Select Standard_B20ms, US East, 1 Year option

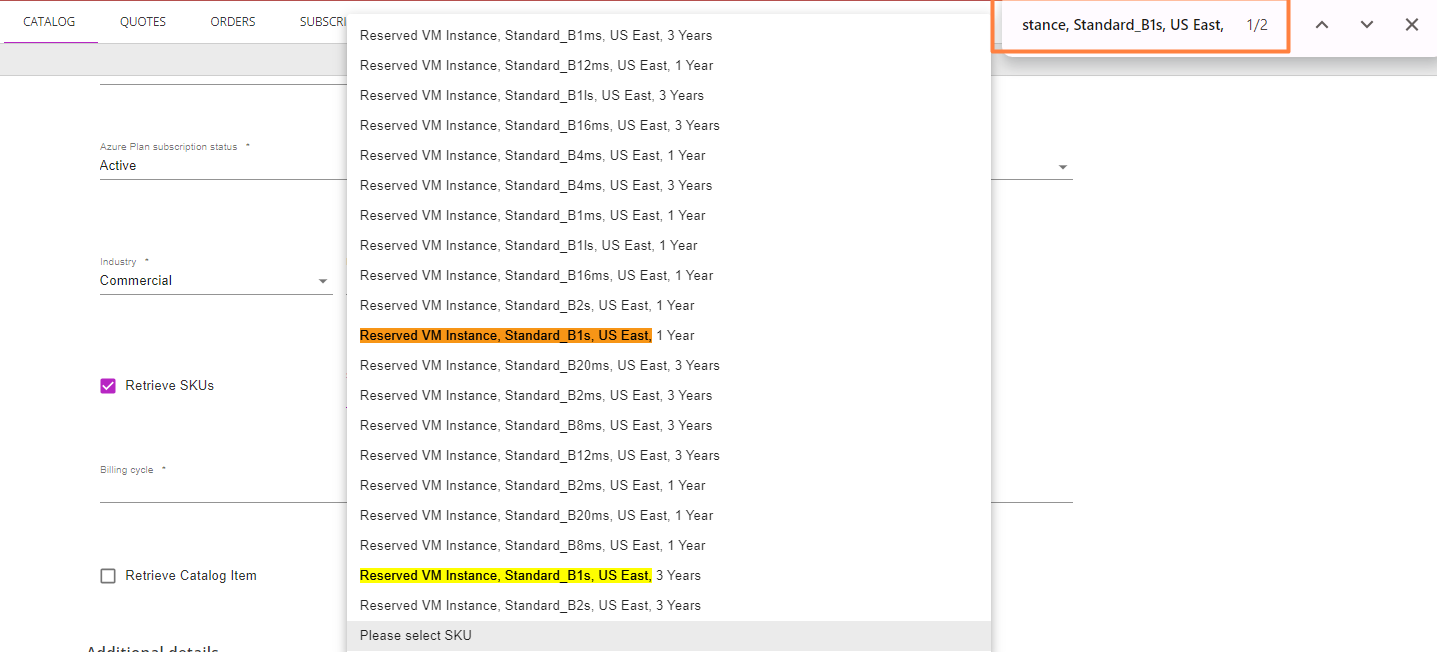click(669, 516)
